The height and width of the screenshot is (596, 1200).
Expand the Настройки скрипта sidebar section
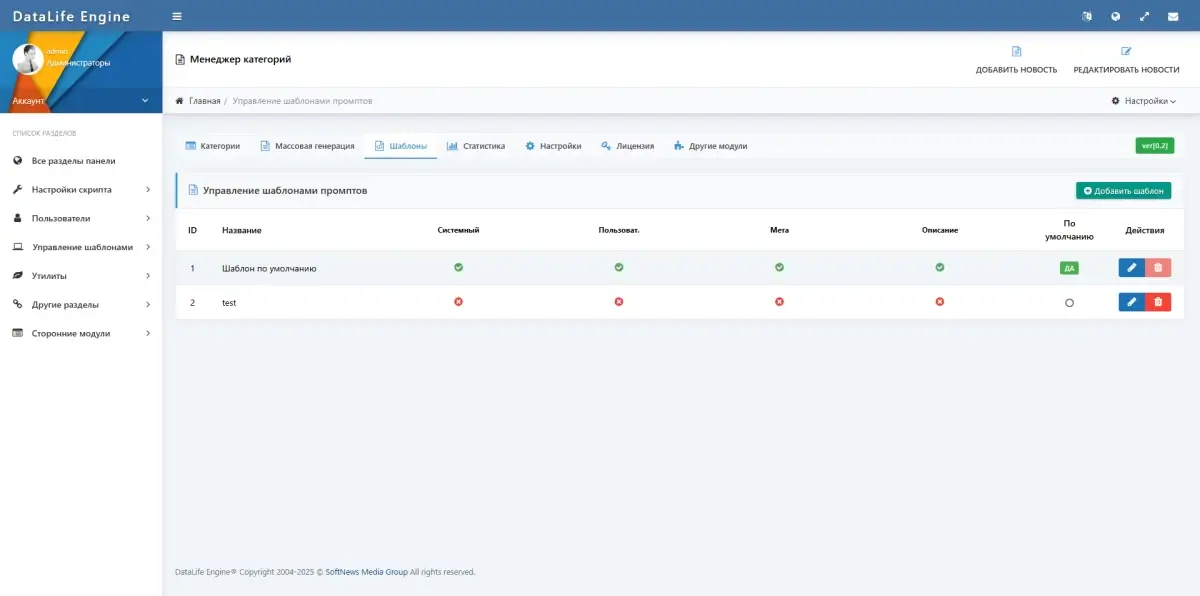pyautogui.click(x=81, y=189)
